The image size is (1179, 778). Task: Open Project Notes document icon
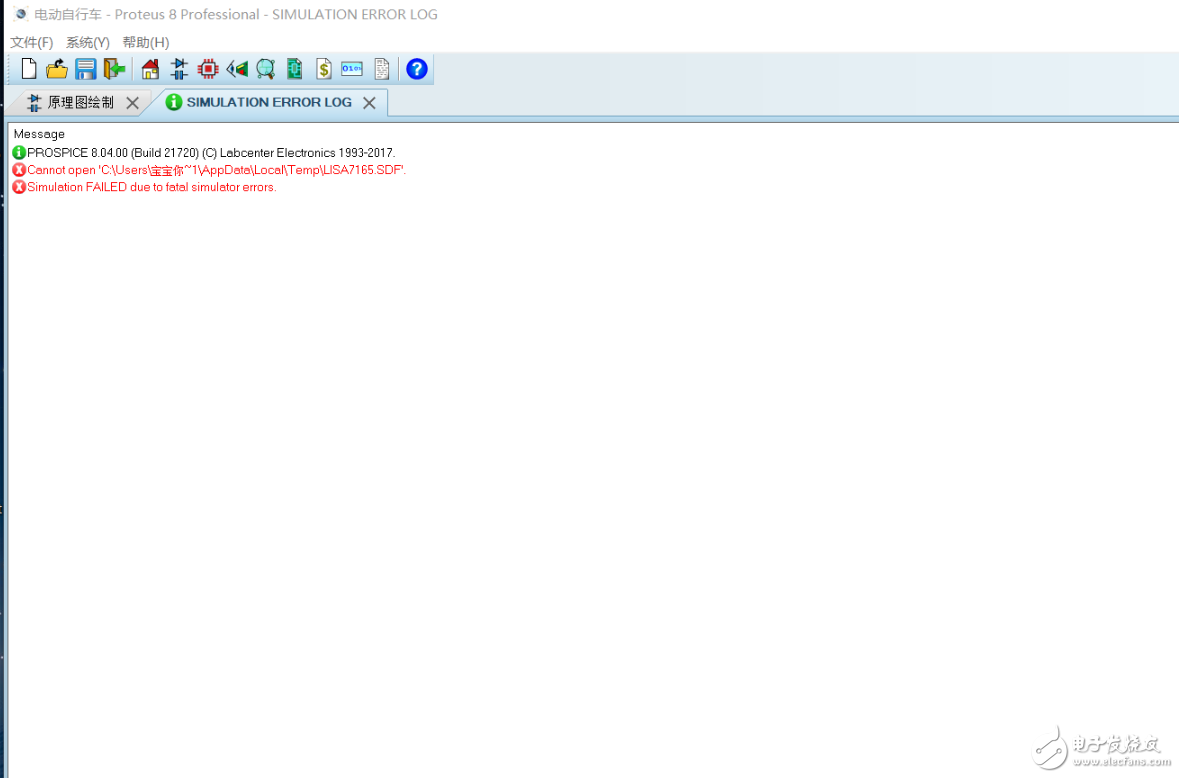click(382, 69)
